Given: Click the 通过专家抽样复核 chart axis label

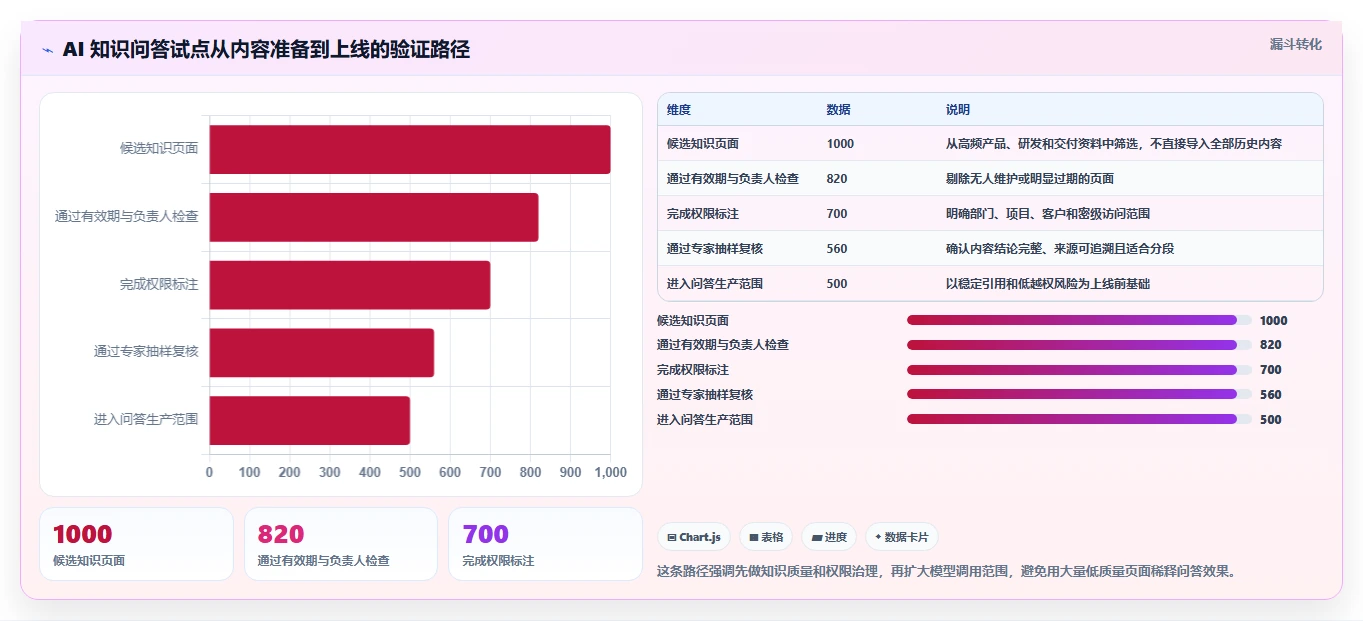Looking at the screenshot, I should (x=146, y=352).
